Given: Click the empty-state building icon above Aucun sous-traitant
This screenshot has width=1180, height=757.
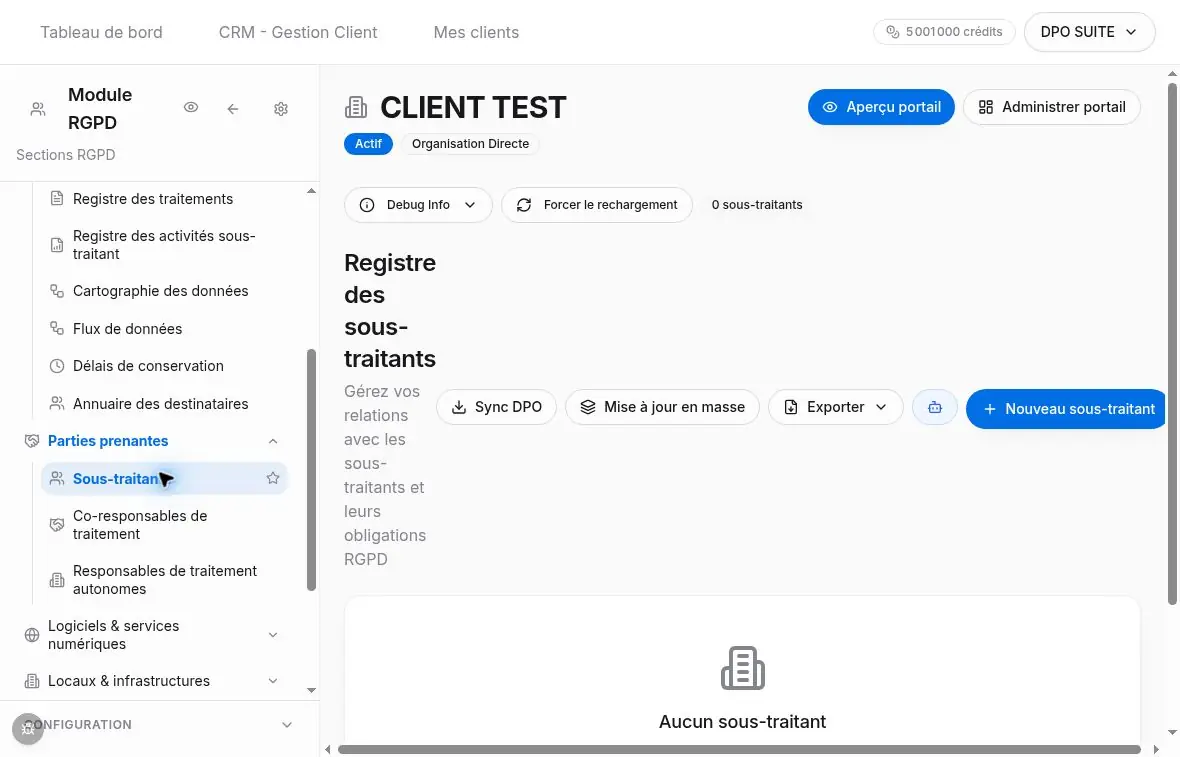Looking at the screenshot, I should point(743,667).
